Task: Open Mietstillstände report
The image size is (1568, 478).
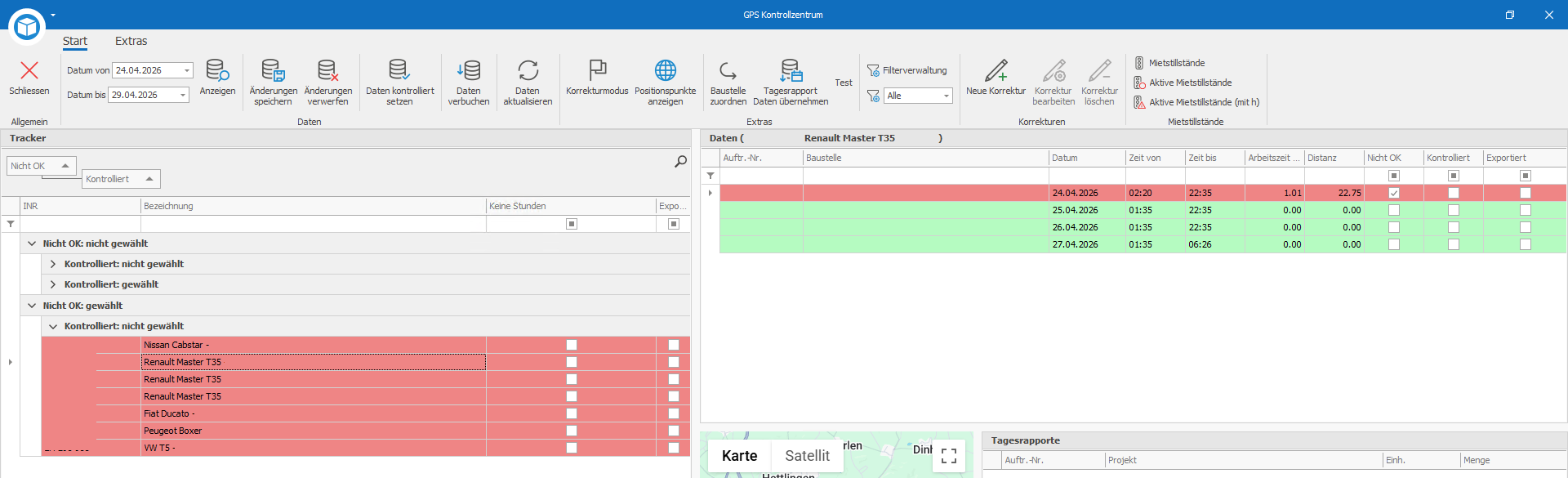Action: click(x=1169, y=63)
